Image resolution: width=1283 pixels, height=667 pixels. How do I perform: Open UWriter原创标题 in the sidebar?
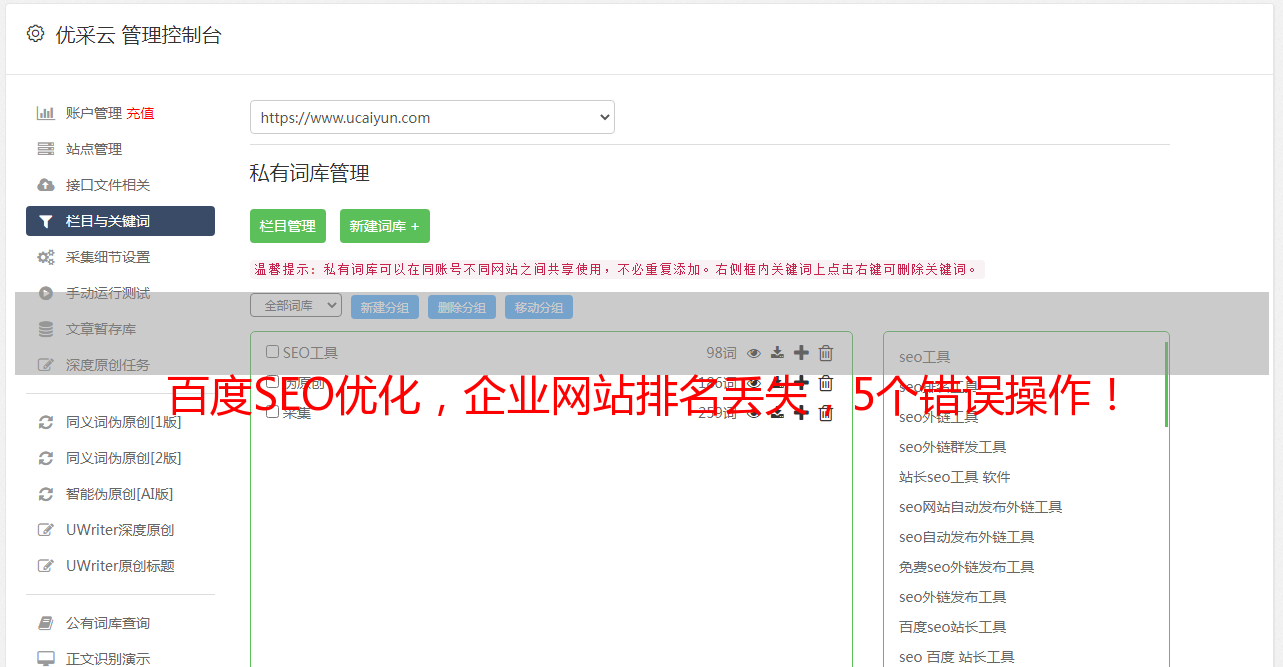[x=120, y=566]
